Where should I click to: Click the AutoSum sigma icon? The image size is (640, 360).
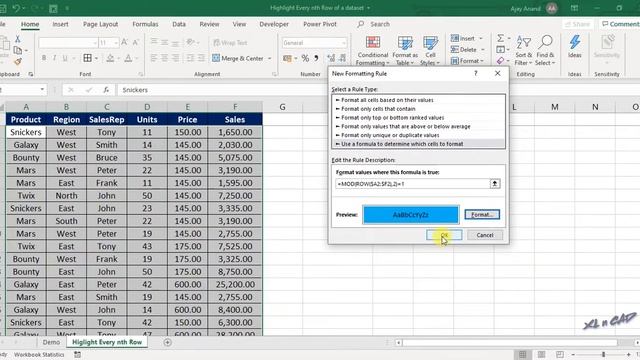500,38
